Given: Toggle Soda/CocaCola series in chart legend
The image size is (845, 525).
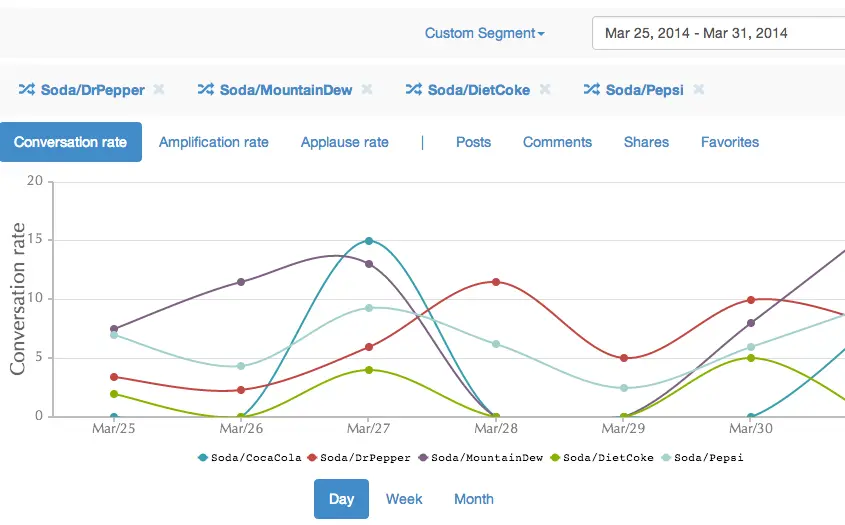Looking at the screenshot, I should pyautogui.click(x=252, y=457).
